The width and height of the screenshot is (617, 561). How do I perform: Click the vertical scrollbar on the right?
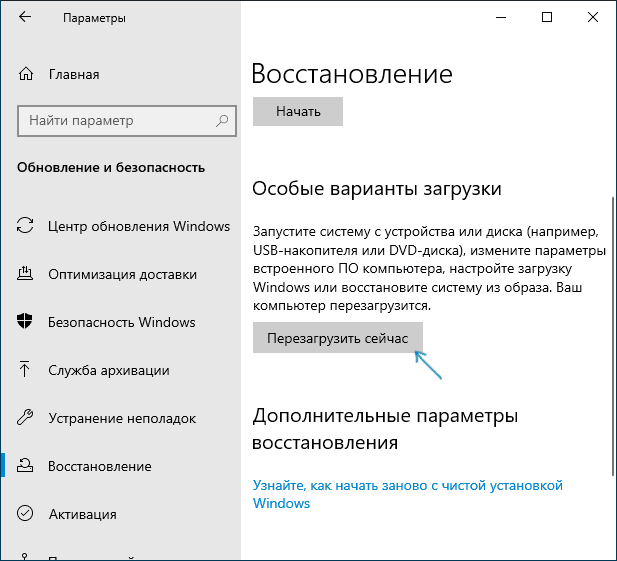[610, 300]
